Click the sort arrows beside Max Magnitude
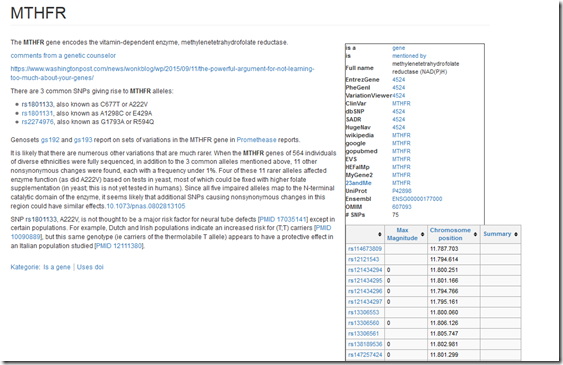Viewport: 563px width, 365px height. (x=422, y=234)
